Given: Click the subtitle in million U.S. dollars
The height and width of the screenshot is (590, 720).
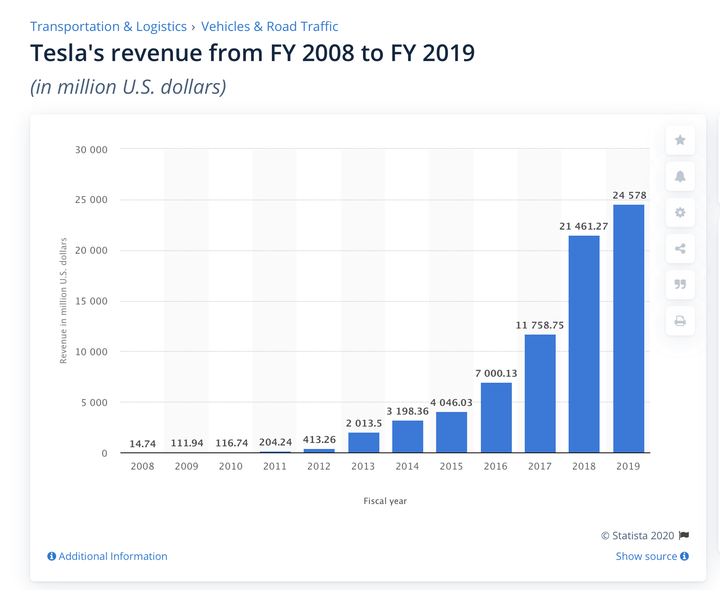Looking at the screenshot, I should click(128, 87).
